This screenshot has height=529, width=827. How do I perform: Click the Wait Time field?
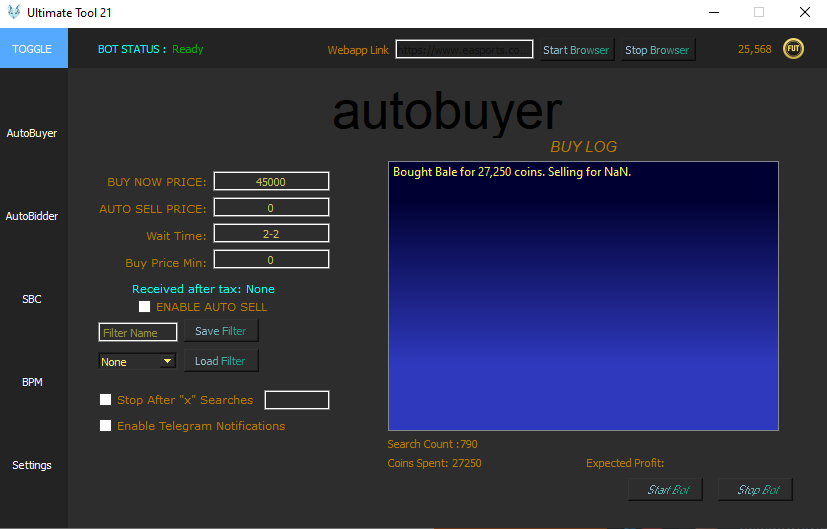[271, 233]
